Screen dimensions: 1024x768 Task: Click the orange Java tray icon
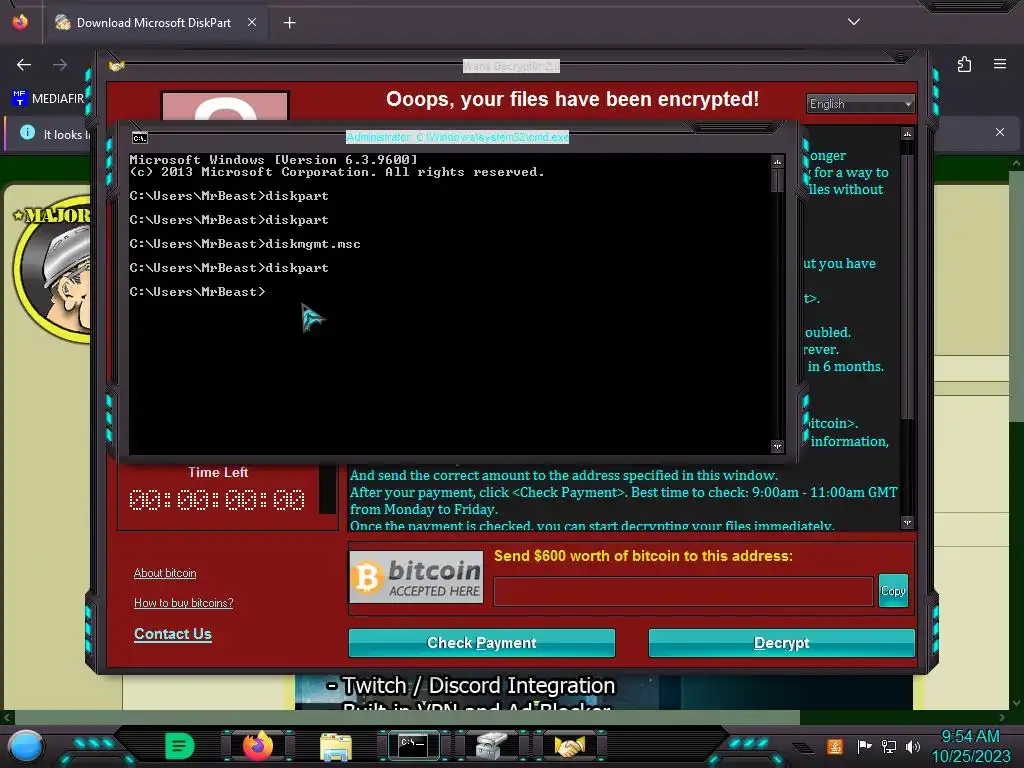tap(834, 746)
